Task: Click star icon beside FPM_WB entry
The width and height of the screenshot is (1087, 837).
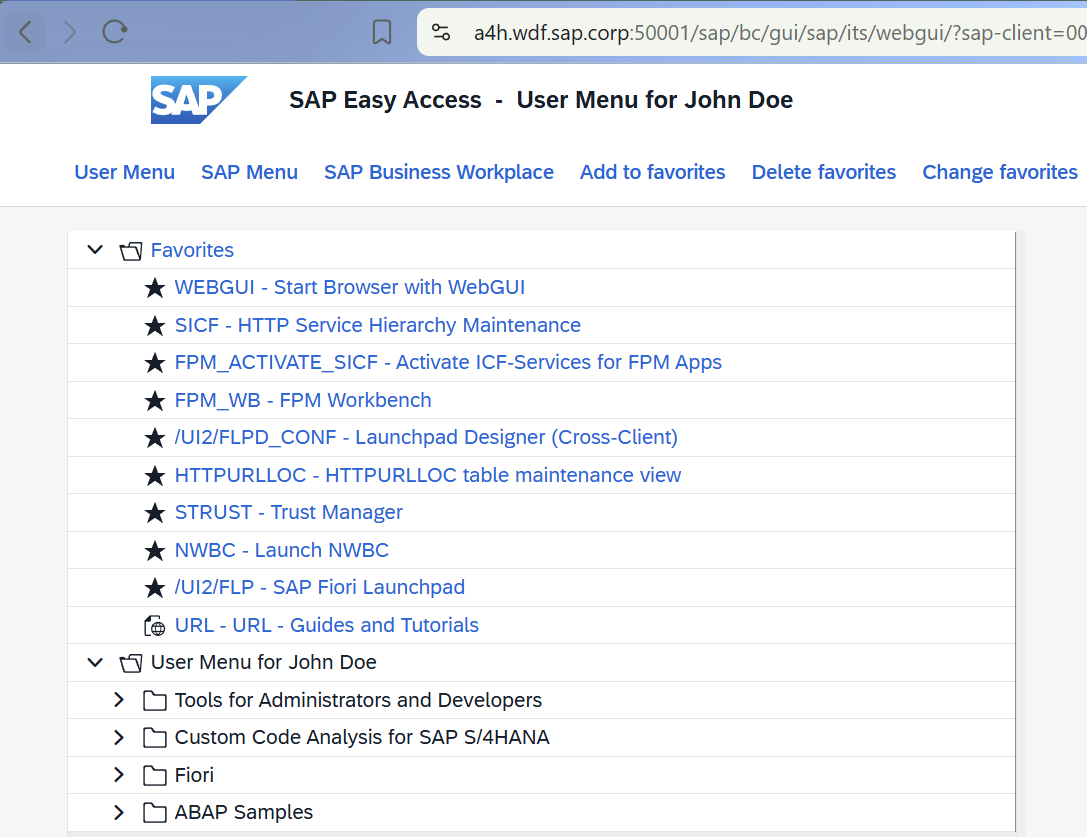Action: tap(155, 400)
